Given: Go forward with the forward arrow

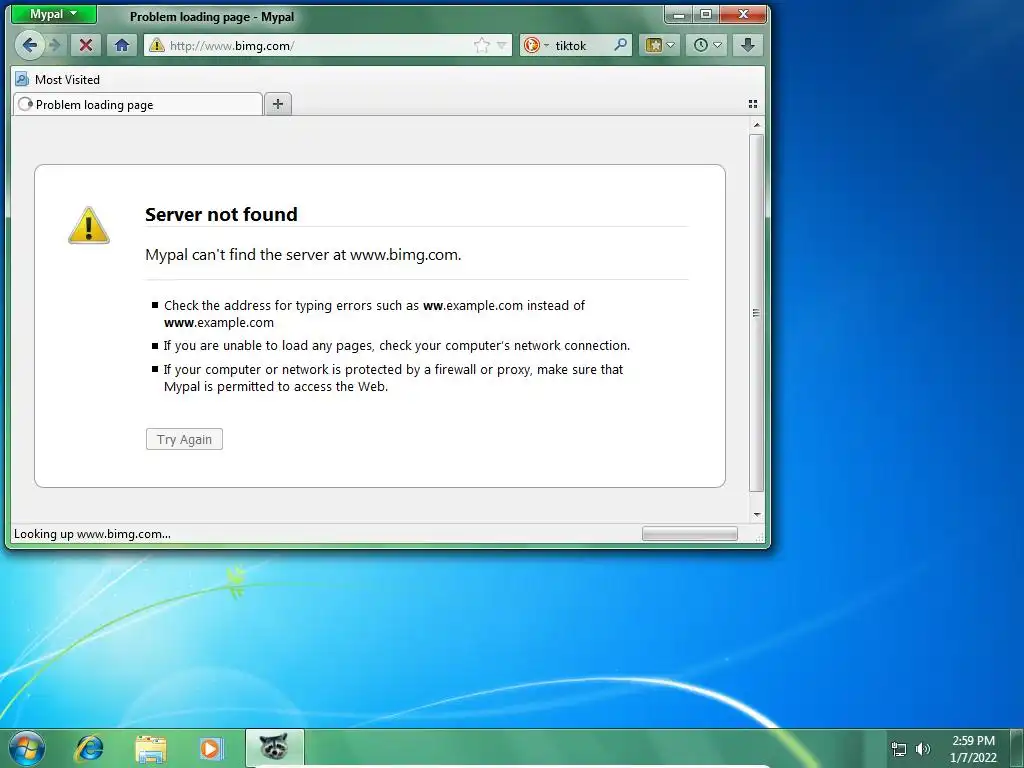Looking at the screenshot, I should coord(55,45).
